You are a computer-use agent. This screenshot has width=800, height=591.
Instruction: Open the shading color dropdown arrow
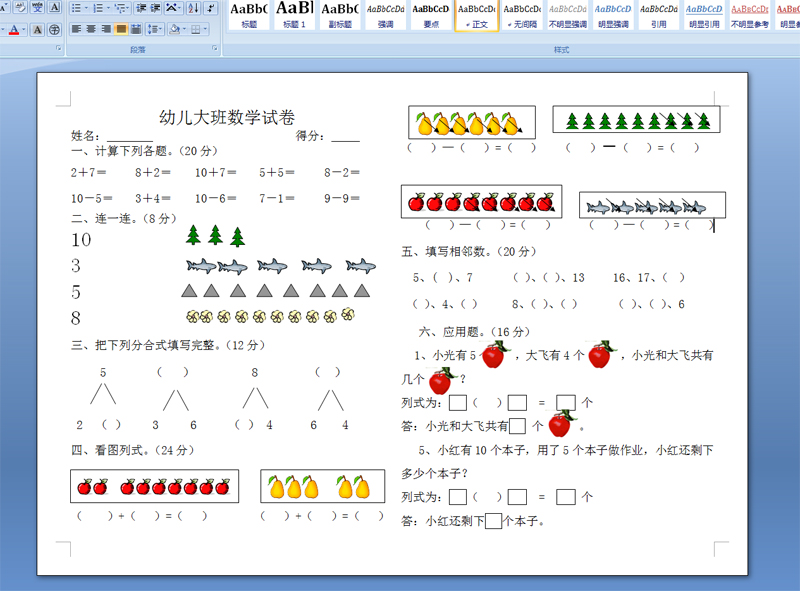pyautogui.click(x=184, y=30)
